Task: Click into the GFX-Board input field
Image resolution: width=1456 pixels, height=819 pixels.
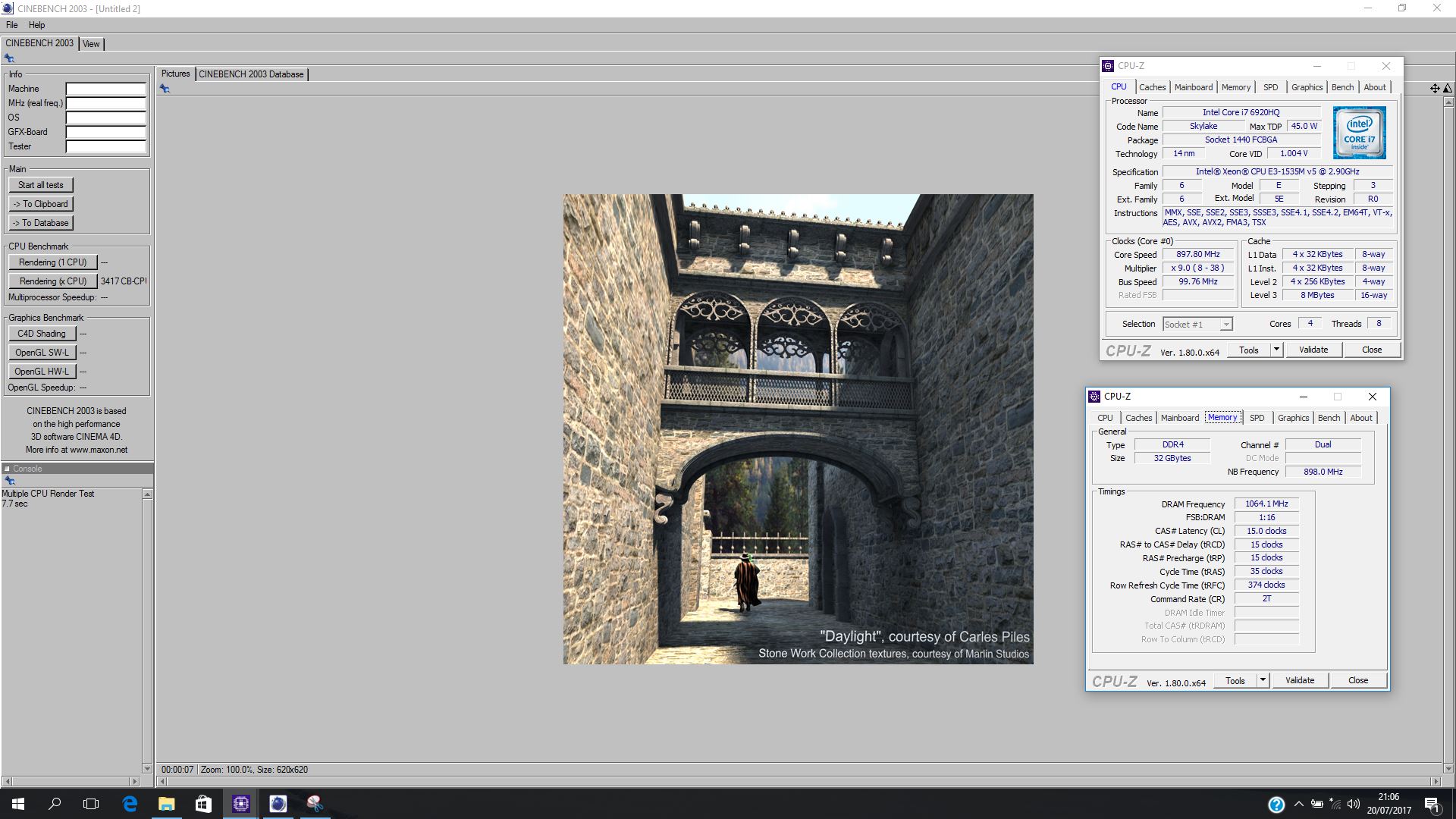Action: click(x=105, y=132)
